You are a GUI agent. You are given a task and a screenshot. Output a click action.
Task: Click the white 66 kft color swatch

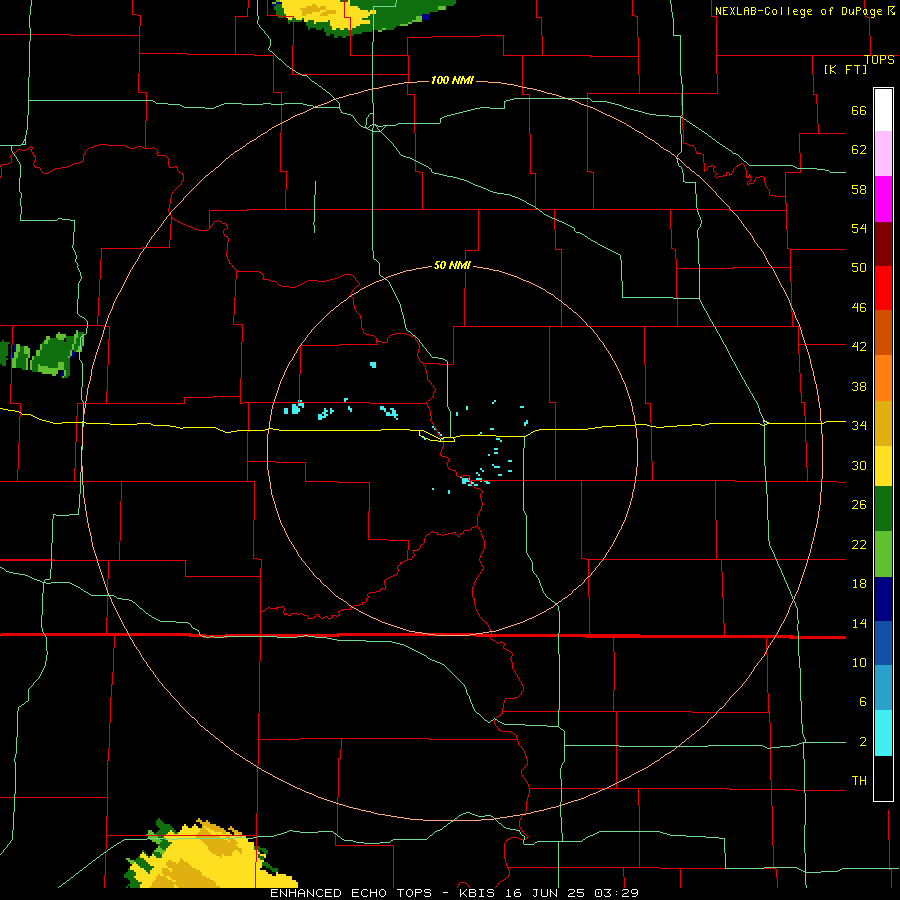click(x=883, y=110)
